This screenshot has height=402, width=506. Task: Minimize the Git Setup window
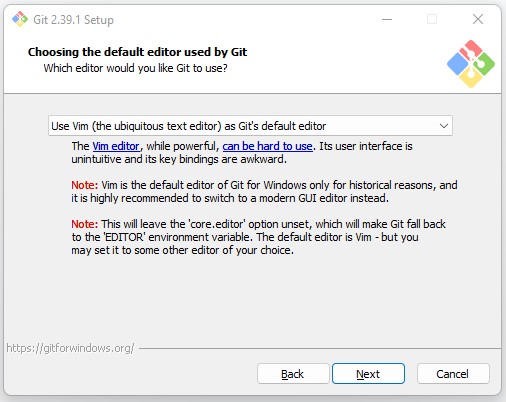tap(387, 19)
